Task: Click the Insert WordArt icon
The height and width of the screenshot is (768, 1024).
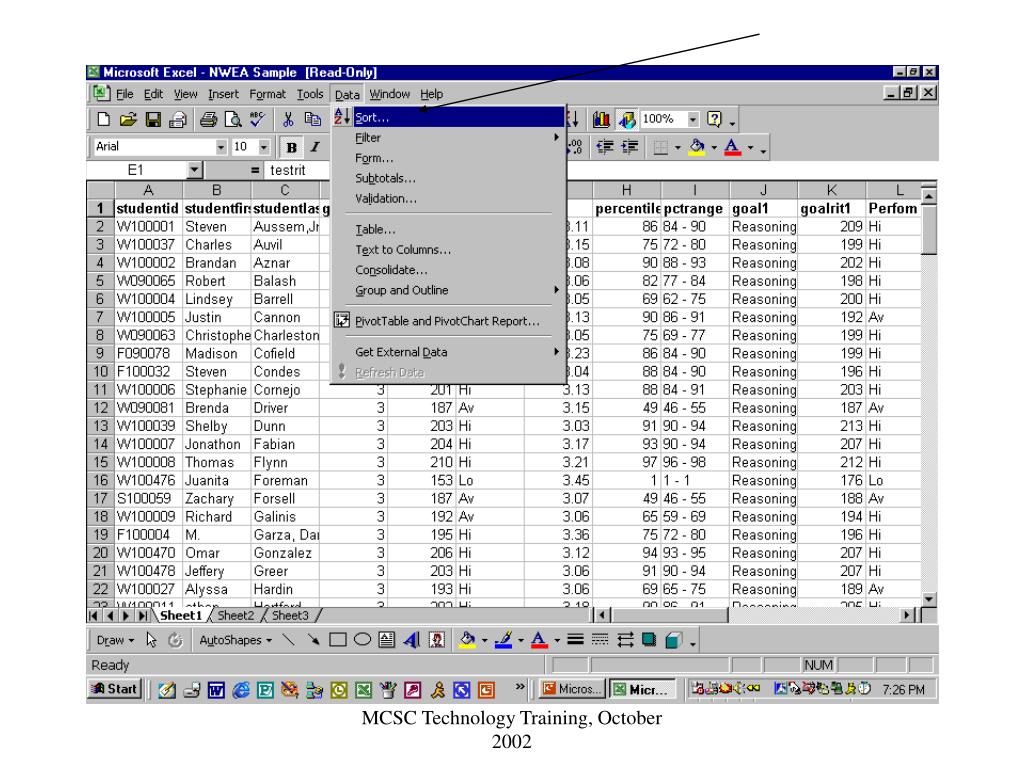Action: point(412,640)
